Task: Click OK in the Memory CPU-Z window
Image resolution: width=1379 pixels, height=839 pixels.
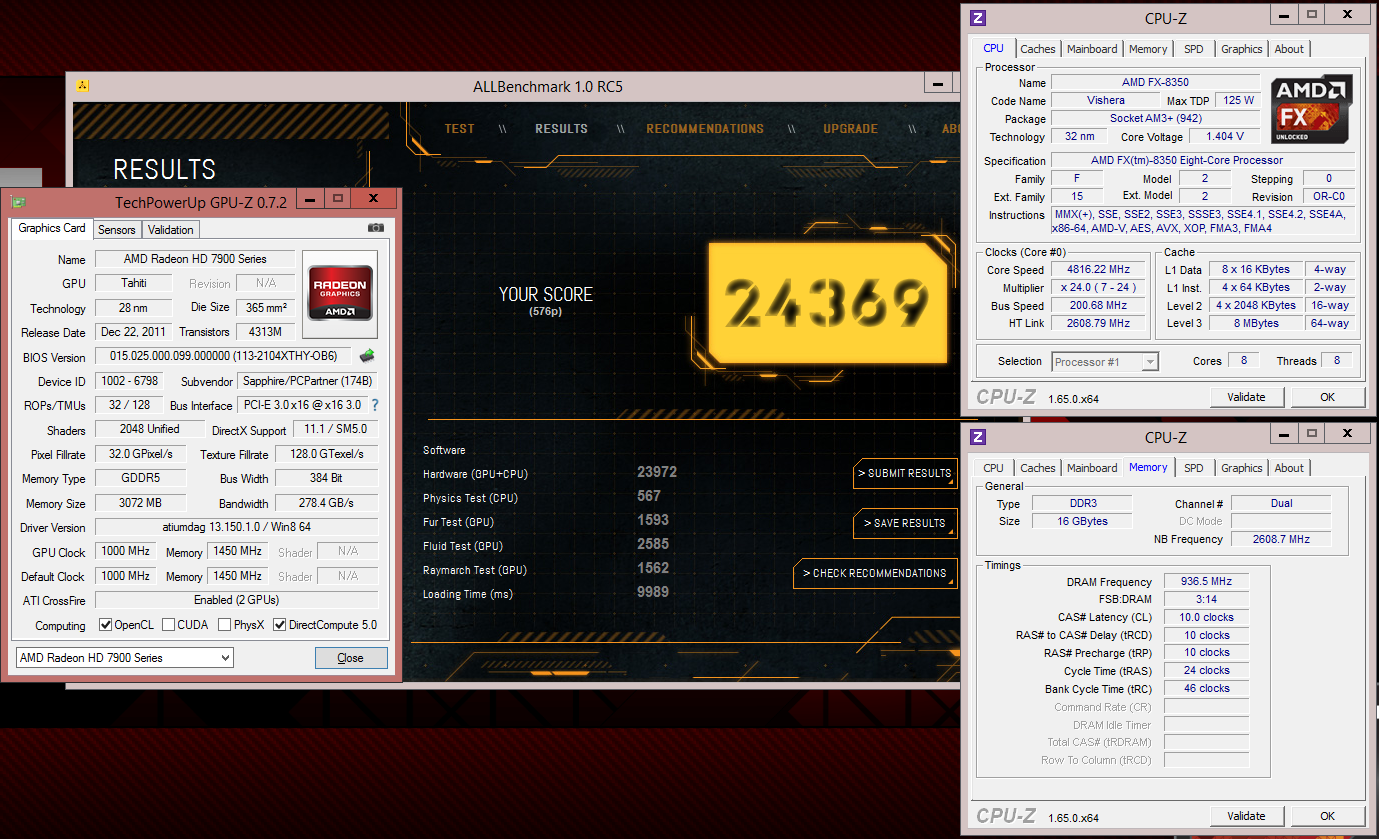Action: pos(1327,816)
